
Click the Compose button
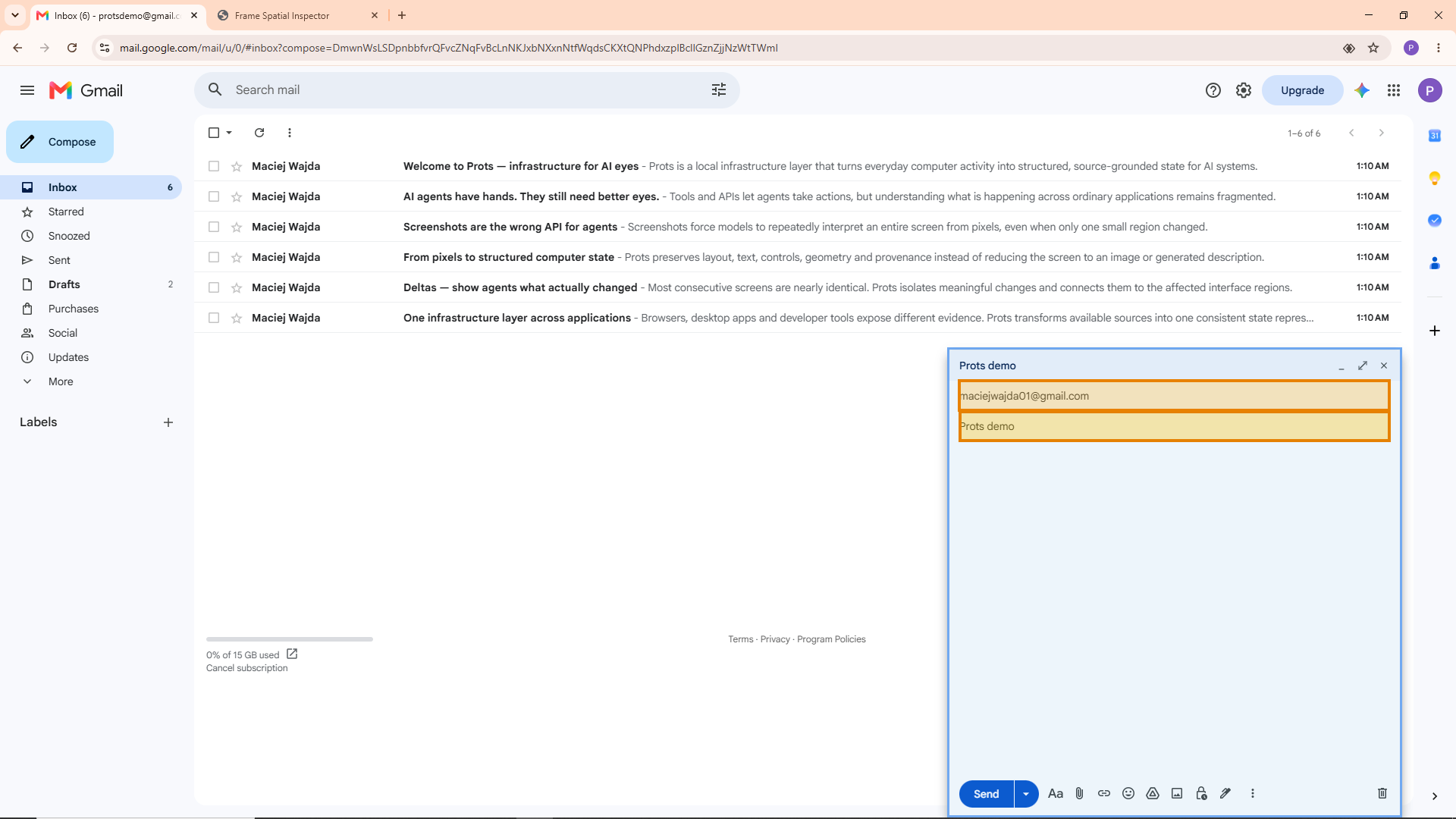point(60,142)
